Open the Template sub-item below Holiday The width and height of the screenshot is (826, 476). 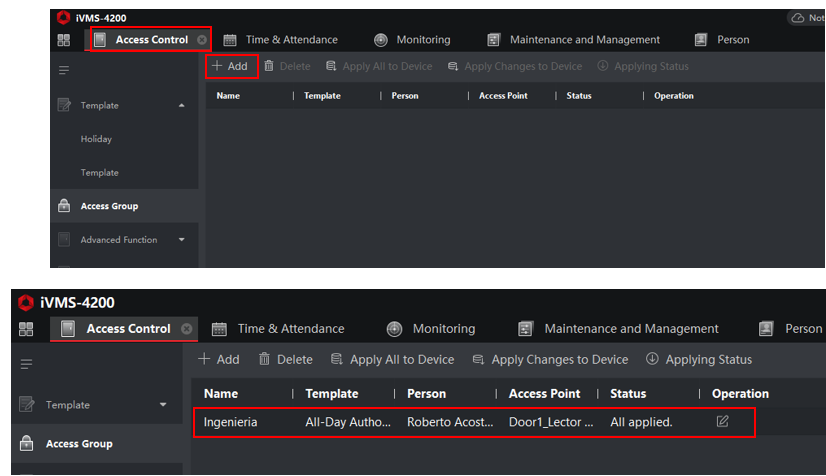(100, 173)
